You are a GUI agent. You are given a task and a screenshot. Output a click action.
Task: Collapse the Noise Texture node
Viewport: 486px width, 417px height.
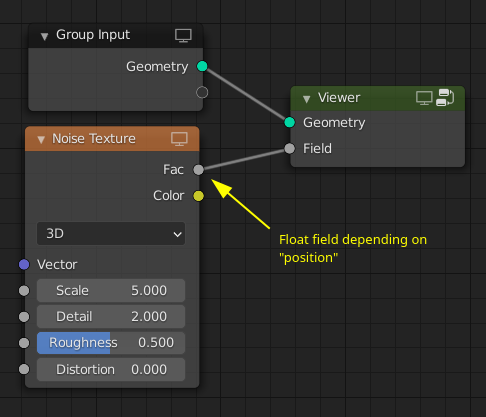click(x=41, y=140)
